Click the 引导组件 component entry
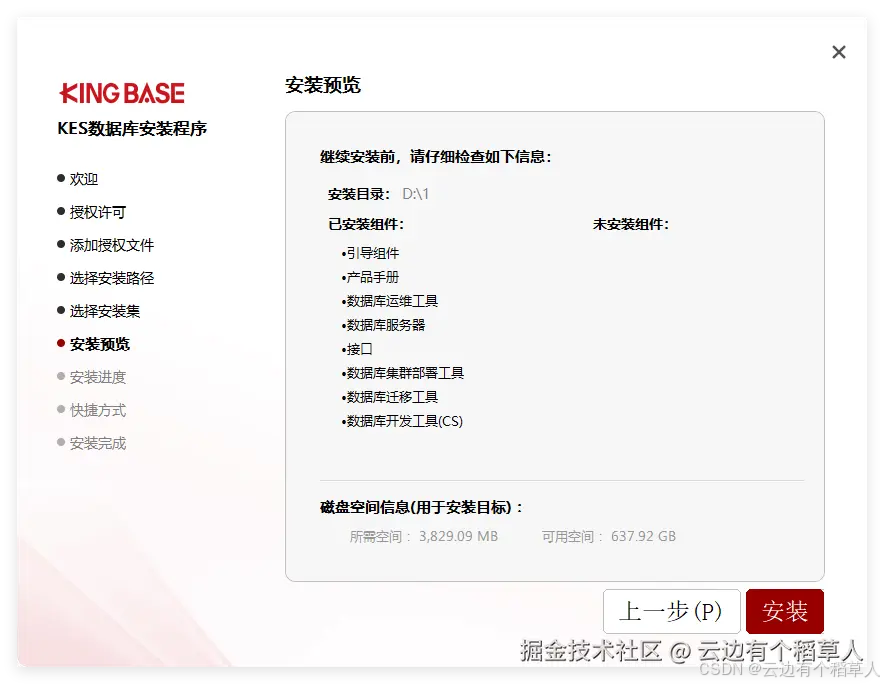884x684 pixels. 370,253
